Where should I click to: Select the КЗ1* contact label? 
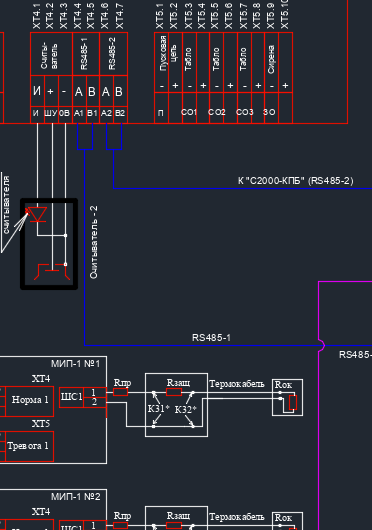tap(158, 409)
